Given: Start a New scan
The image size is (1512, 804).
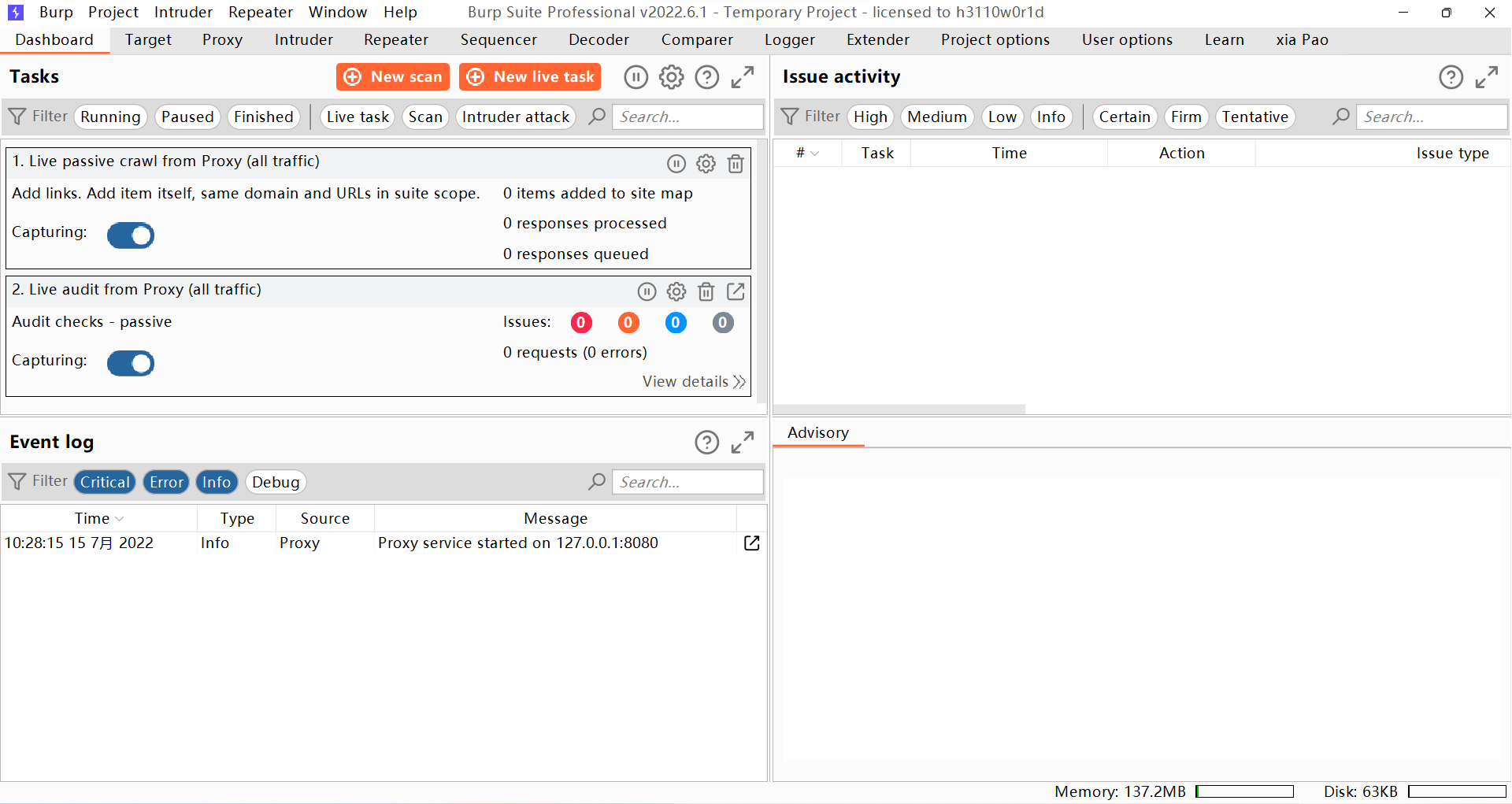Looking at the screenshot, I should 393,77.
